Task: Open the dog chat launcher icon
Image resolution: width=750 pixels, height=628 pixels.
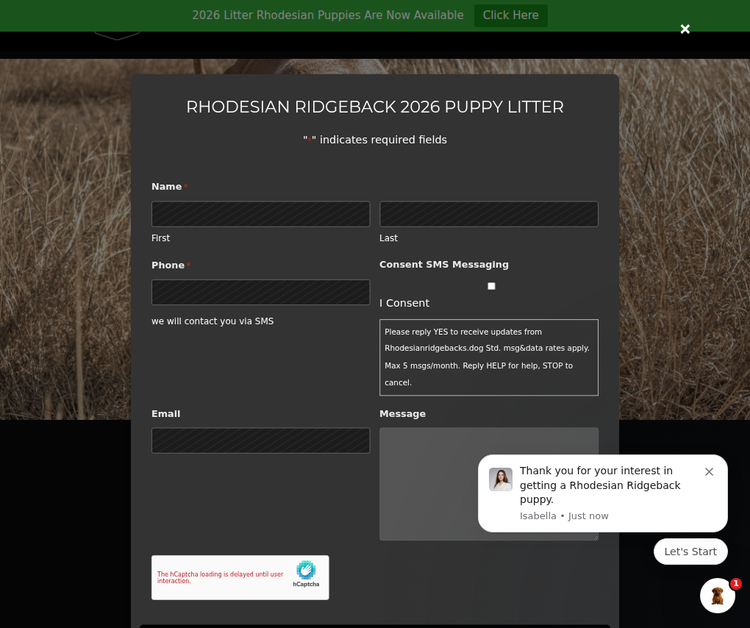Action: pyautogui.click(x=717, y=595)
